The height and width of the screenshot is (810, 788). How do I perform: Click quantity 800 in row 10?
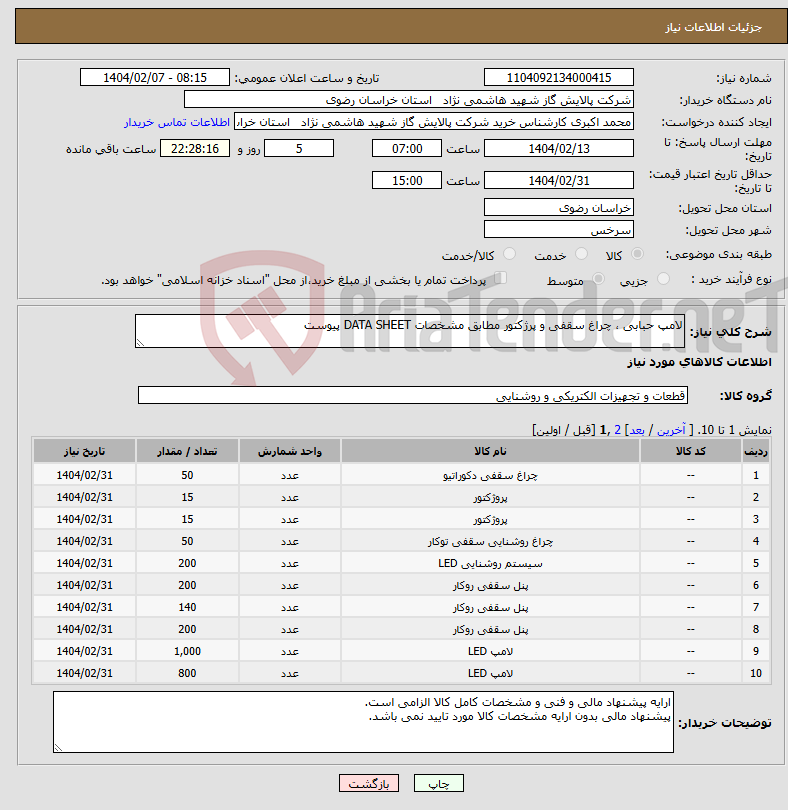click(187, 673)
